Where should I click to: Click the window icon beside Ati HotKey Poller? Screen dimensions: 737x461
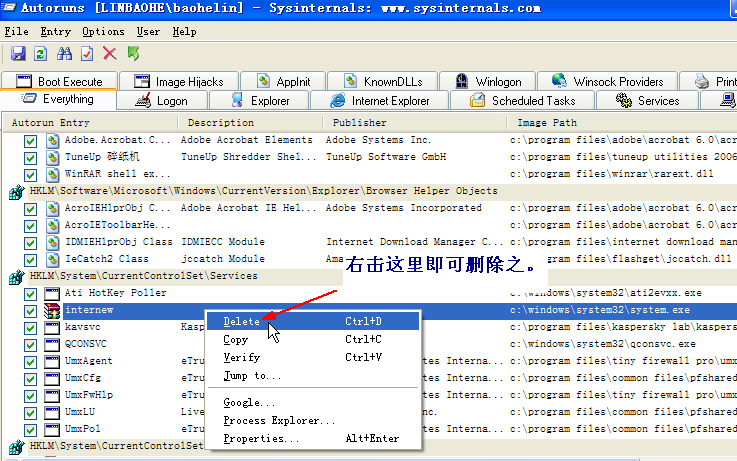point(52,294)
